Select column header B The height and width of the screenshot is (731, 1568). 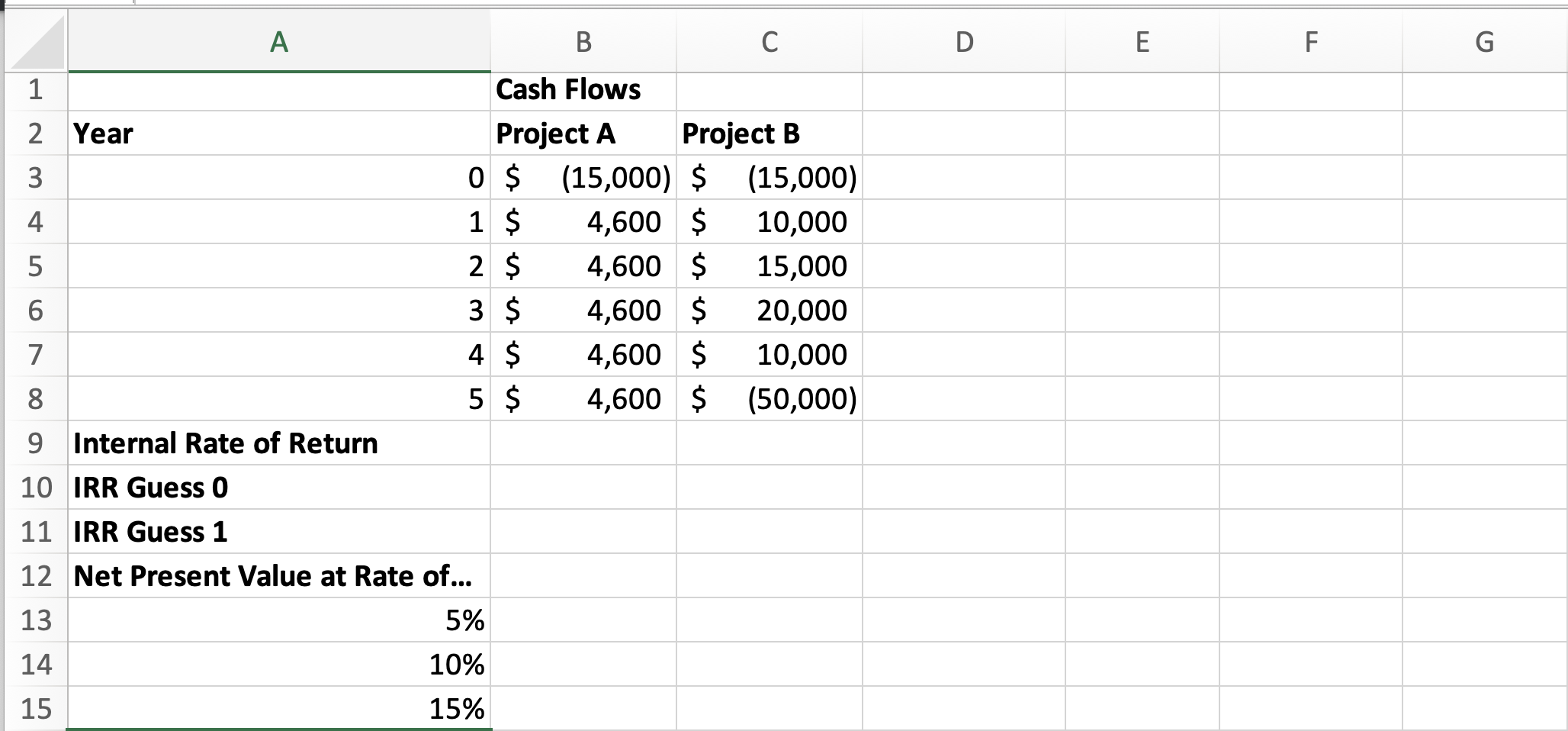click(583, 42)
